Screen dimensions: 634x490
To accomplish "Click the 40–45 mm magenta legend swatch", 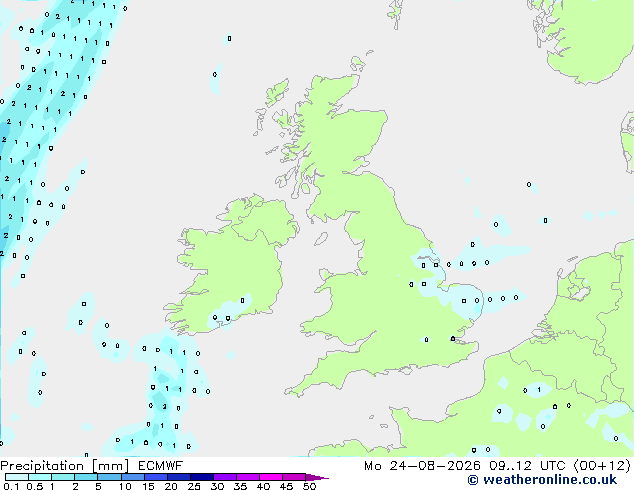I will pyautogui.click(x=271, y=477).
